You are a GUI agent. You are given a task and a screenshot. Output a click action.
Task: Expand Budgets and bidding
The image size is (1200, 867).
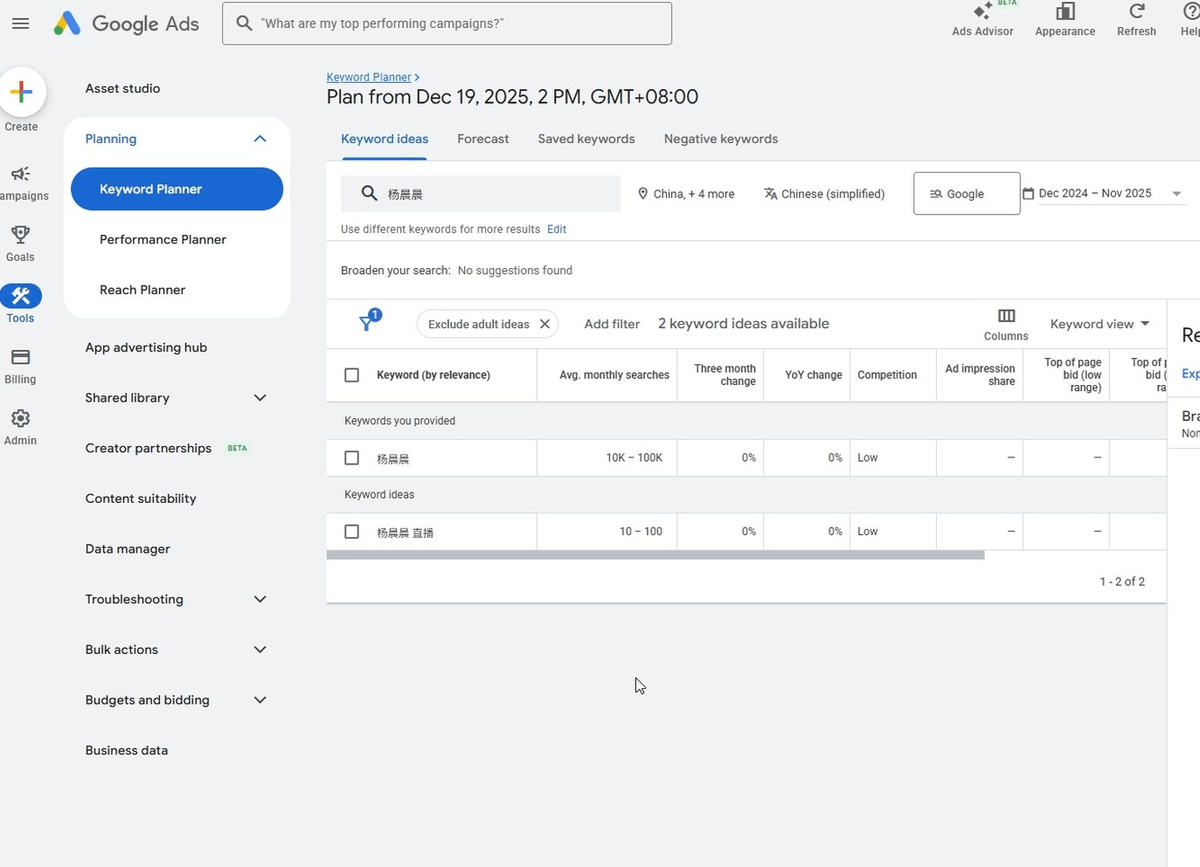(260, 700)
